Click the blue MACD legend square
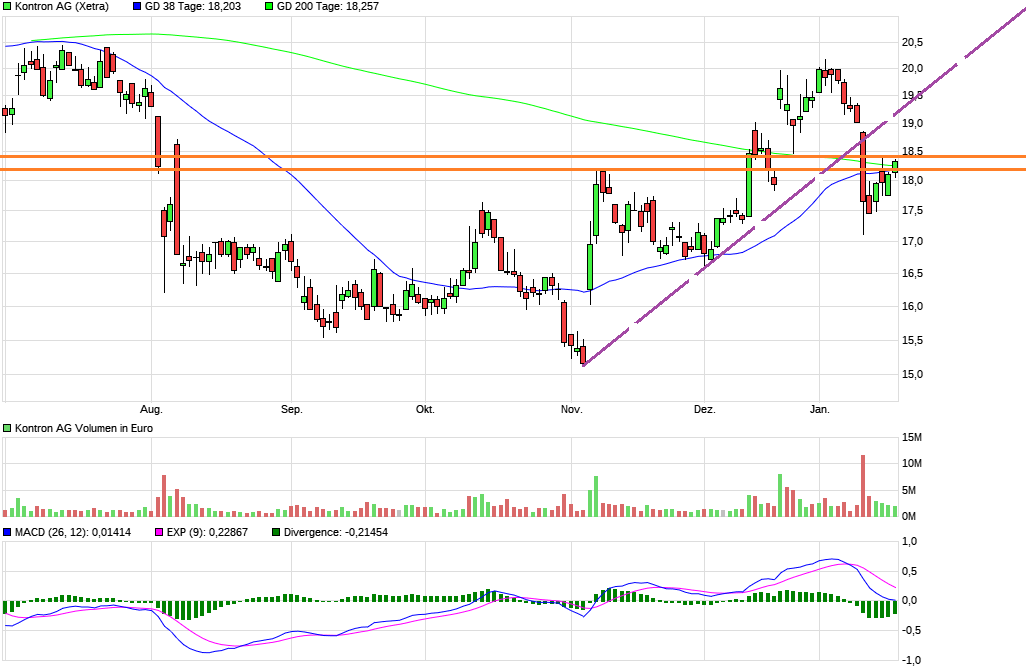Viewport: 1026px width, 670px height. [9, 534]
